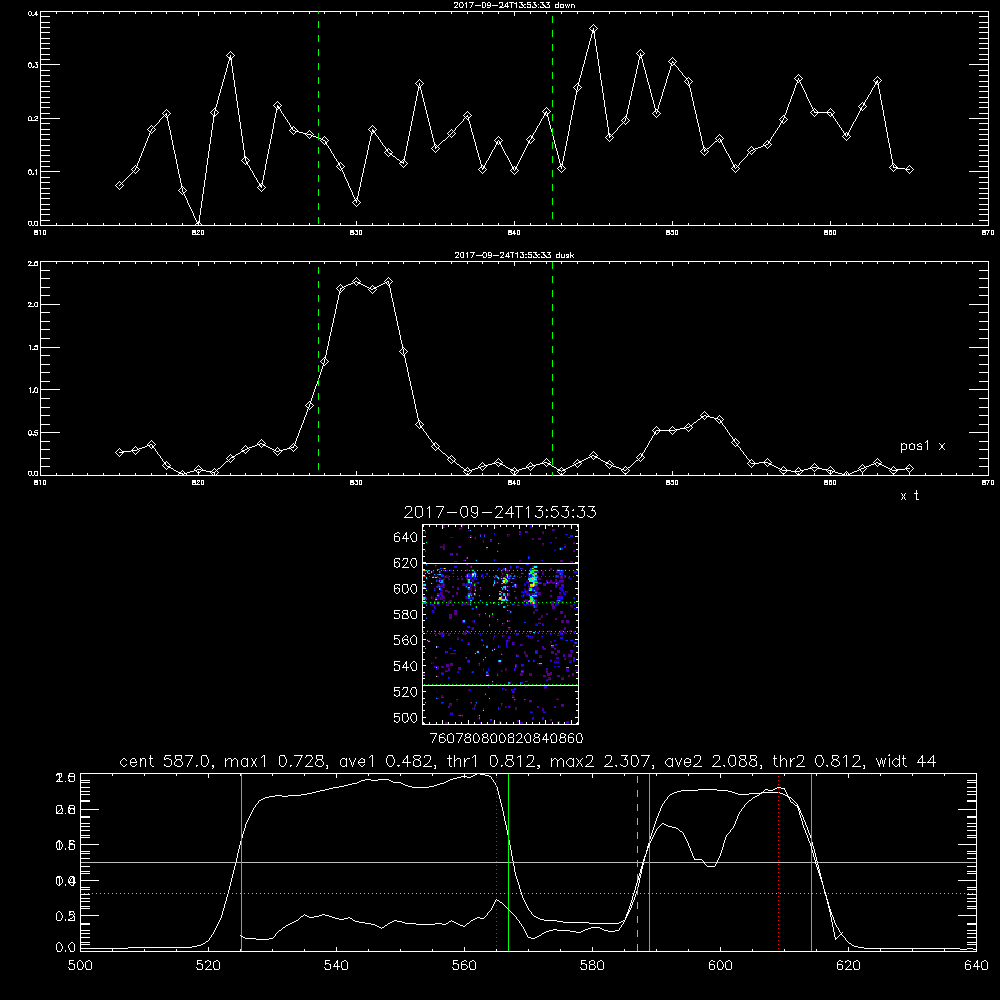Click the 'max2 2.307' value
Screen dimensions: 1000x1000
point(601,761)
